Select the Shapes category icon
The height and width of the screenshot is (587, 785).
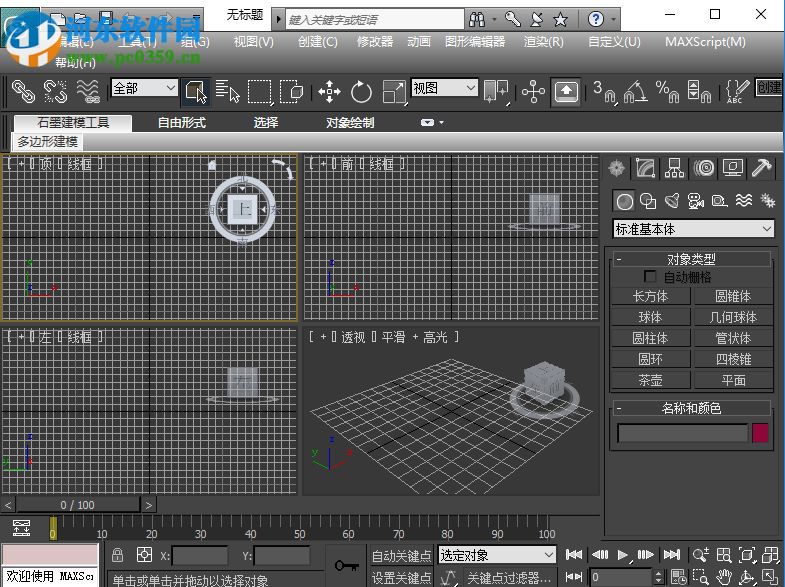pos(648,201)
